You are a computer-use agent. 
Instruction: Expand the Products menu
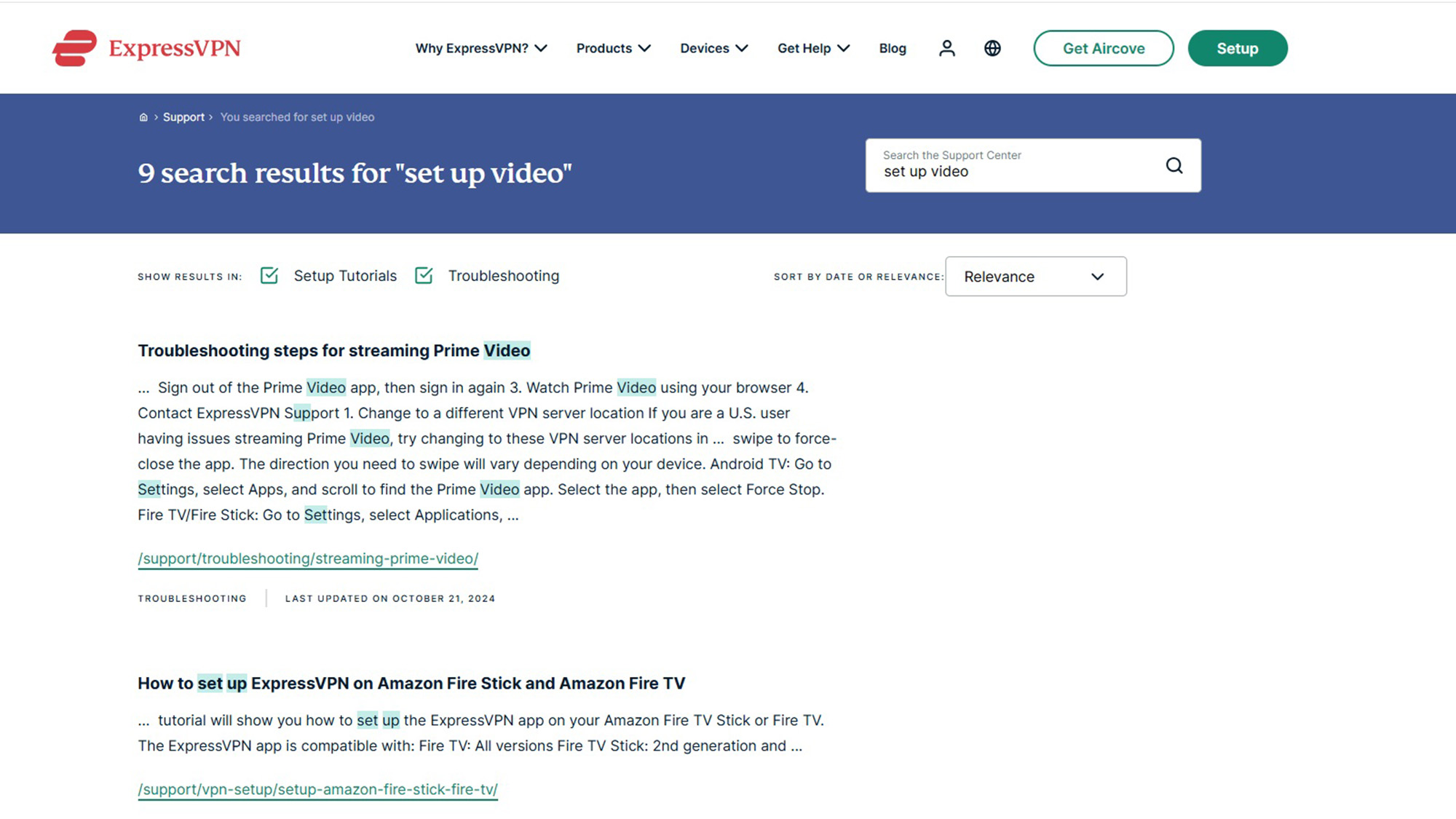tap(613, 48)
